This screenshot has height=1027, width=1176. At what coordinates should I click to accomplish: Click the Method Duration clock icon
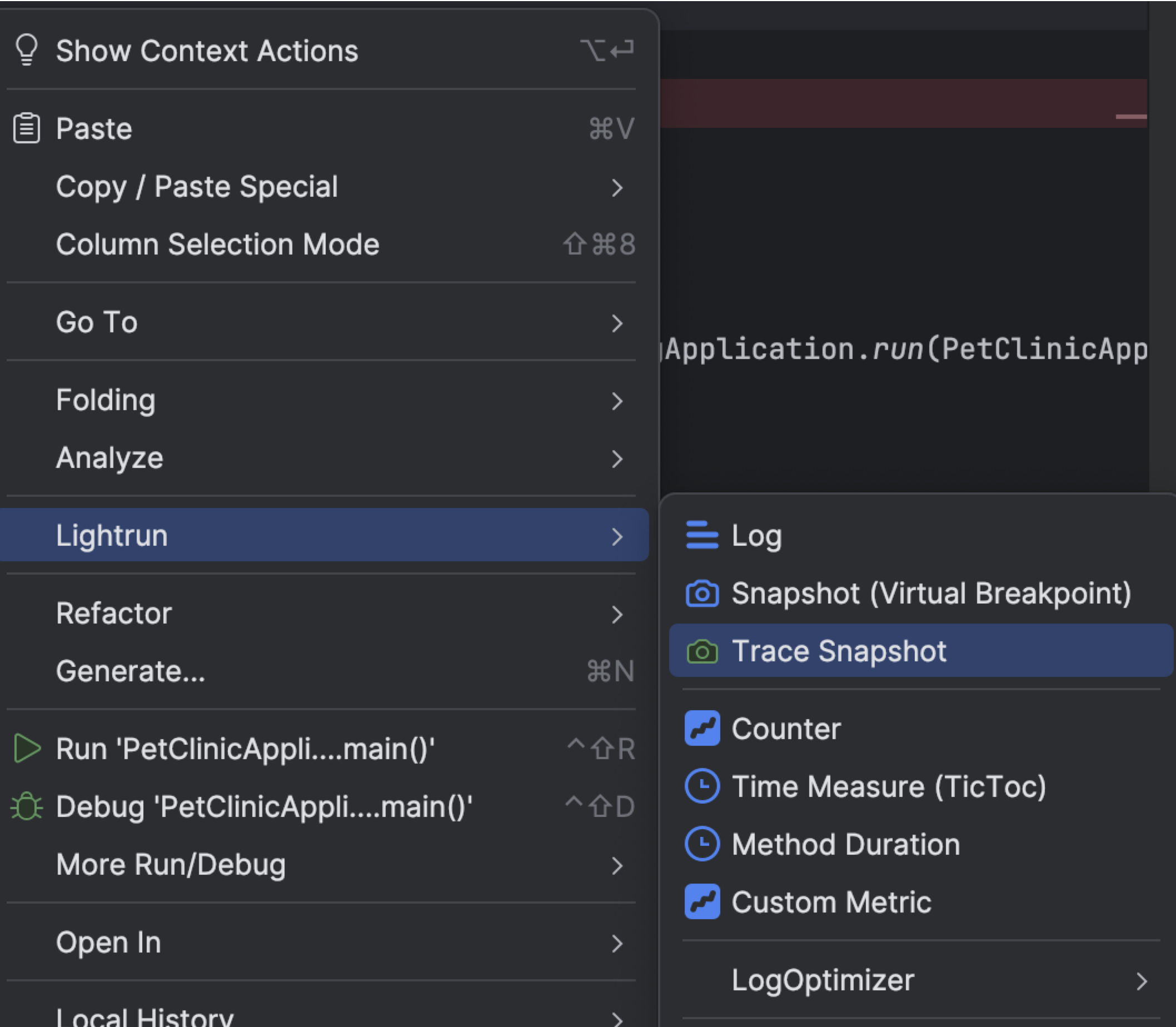click(x=702, y=844)
